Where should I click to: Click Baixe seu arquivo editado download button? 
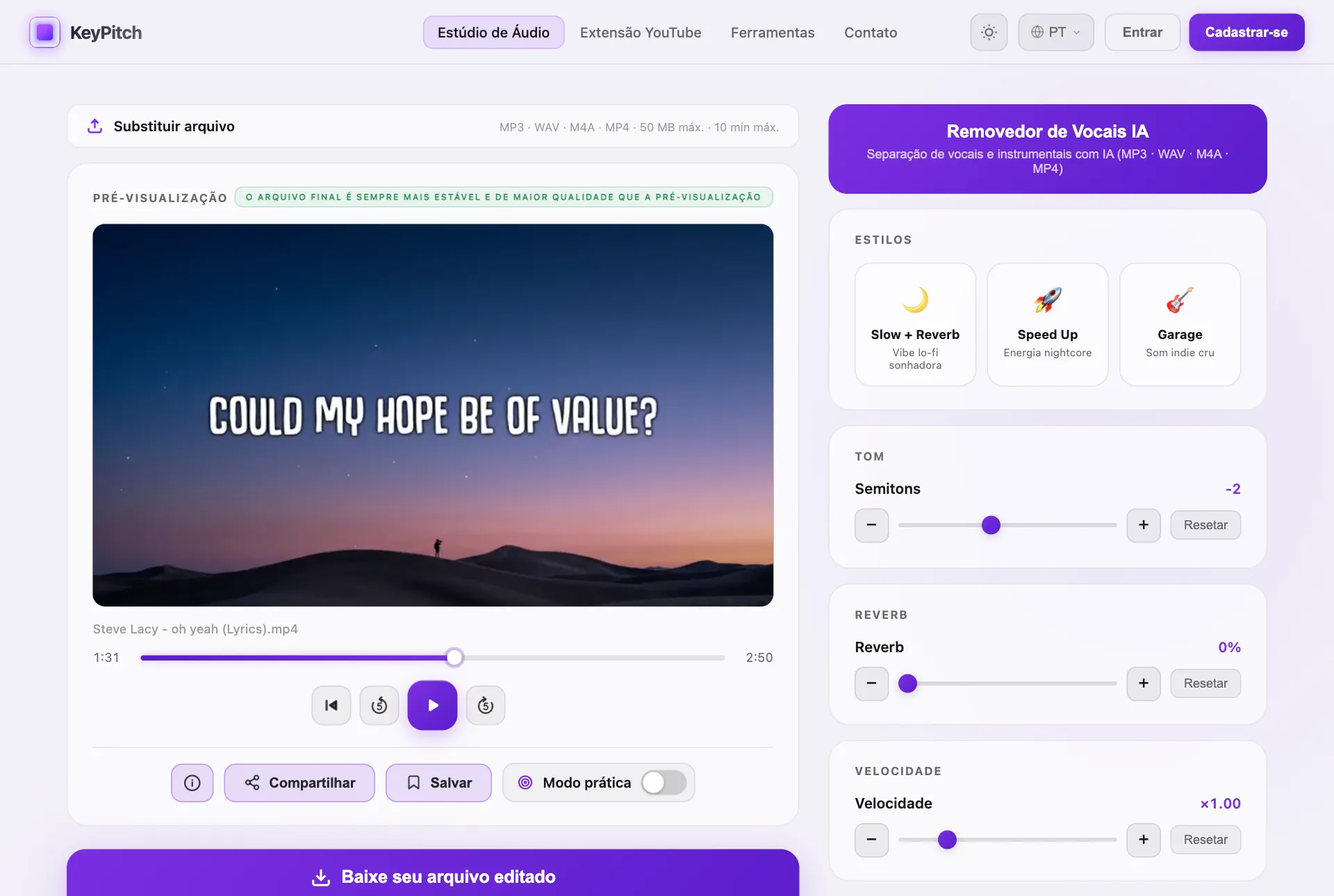click(433, 873)
